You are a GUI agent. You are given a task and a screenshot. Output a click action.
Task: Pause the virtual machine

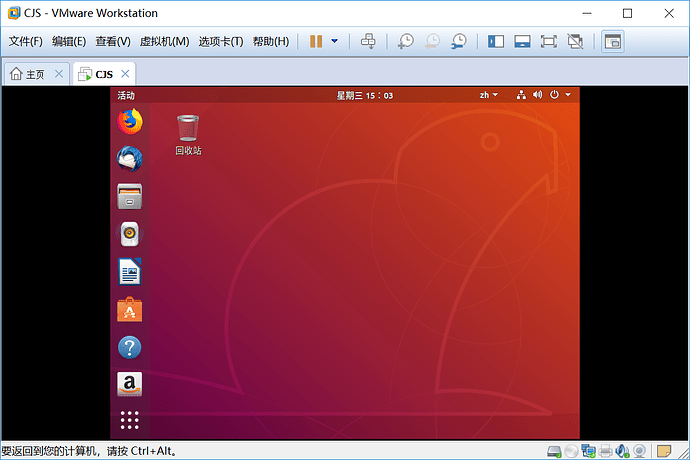tap(316, 41)
